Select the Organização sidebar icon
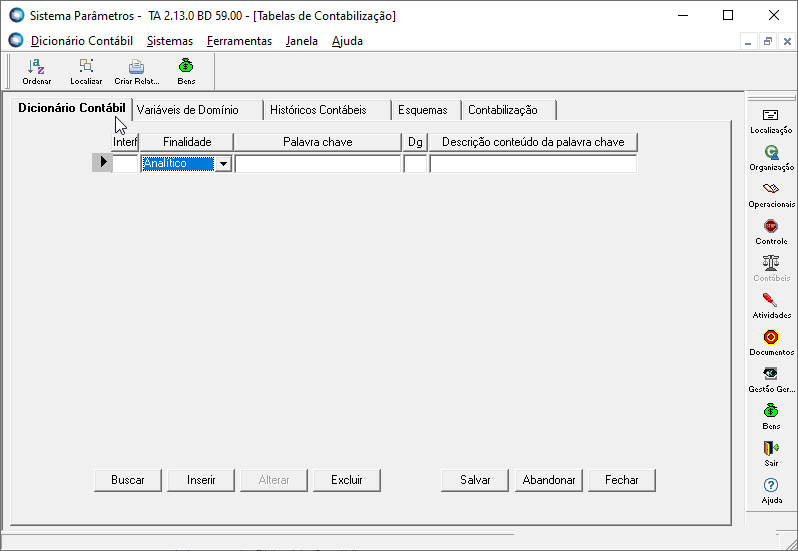Image resolution: width=798 pixels, height=551 pixels. (x=771, y=158)
